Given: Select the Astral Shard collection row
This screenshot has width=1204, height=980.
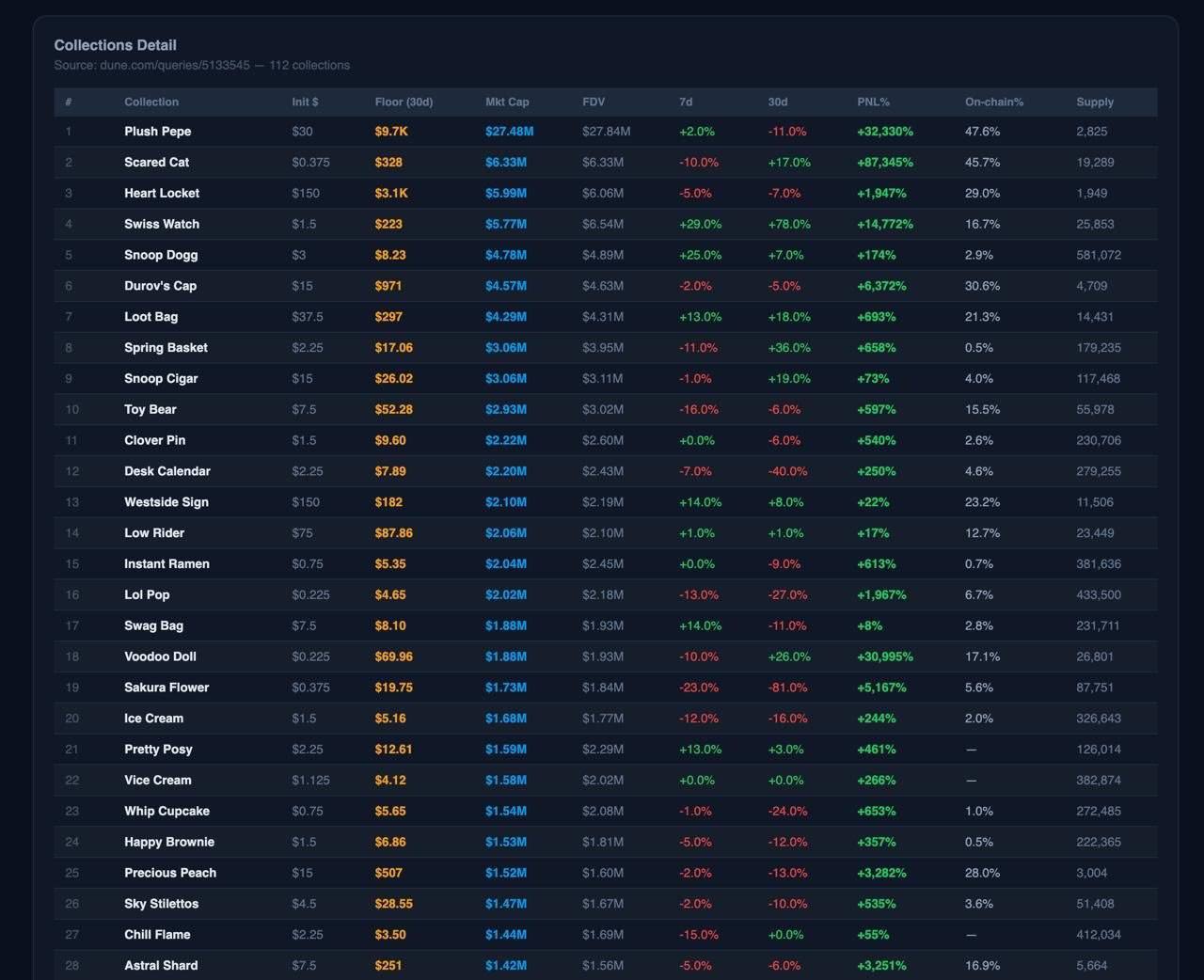Looking at the screenshot, I should 606,966.
